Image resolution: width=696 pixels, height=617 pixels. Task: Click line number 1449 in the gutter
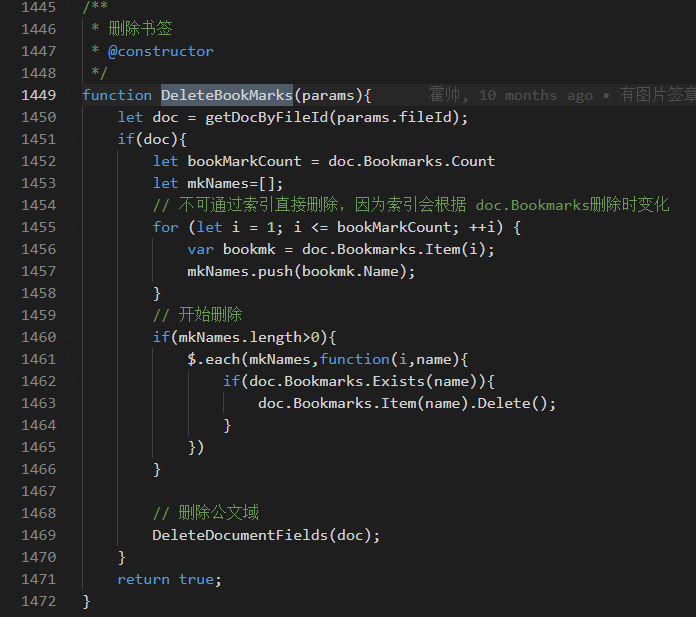pyautogui.click(x=39, y=95)
